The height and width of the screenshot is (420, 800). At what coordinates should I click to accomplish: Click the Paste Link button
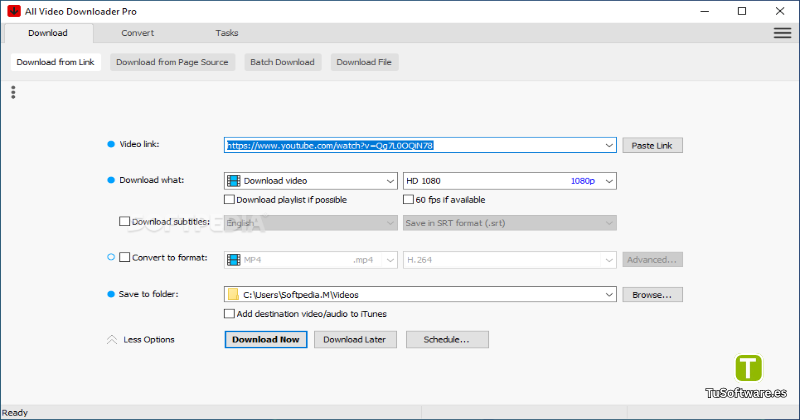(652, 145)
